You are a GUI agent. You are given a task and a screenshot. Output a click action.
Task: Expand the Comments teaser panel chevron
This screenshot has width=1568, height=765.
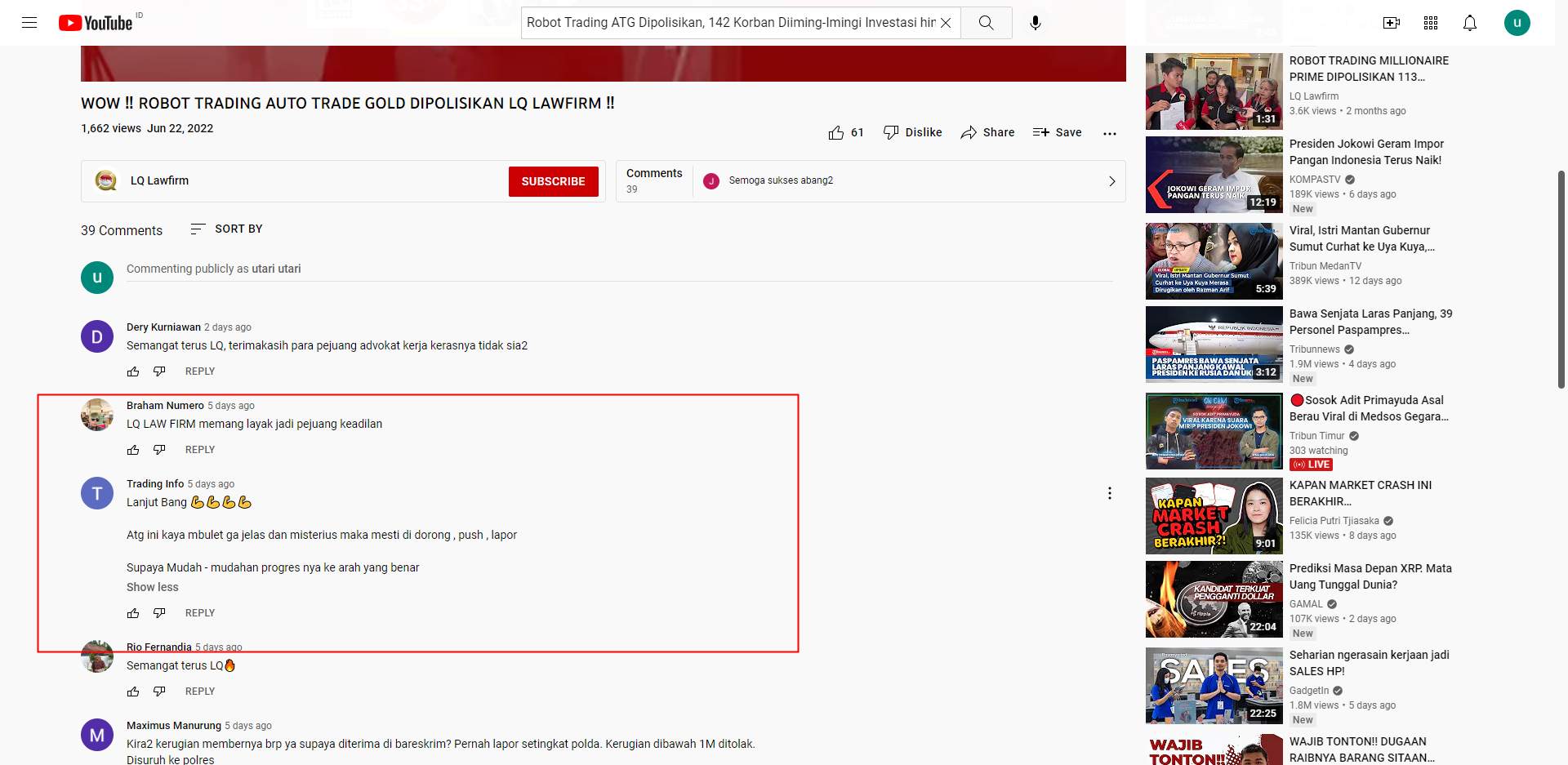pyautogui.click(x=1111, y=181)
